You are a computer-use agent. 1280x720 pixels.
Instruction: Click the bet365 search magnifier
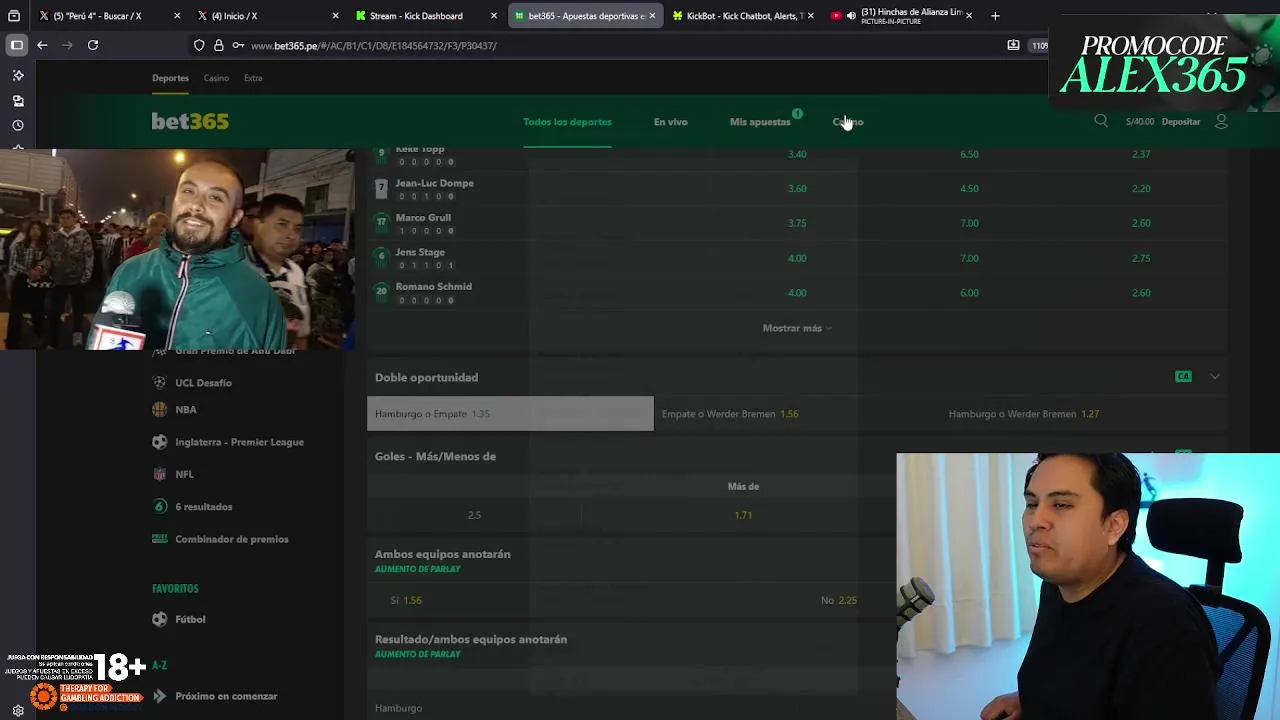(x=1101, y=121)
